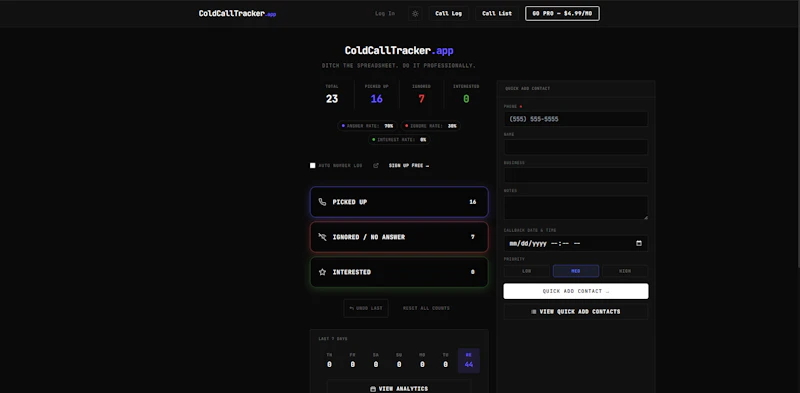Open the Call Log page
The width and height of the screenshot is (800, 393).
(448, 14)
